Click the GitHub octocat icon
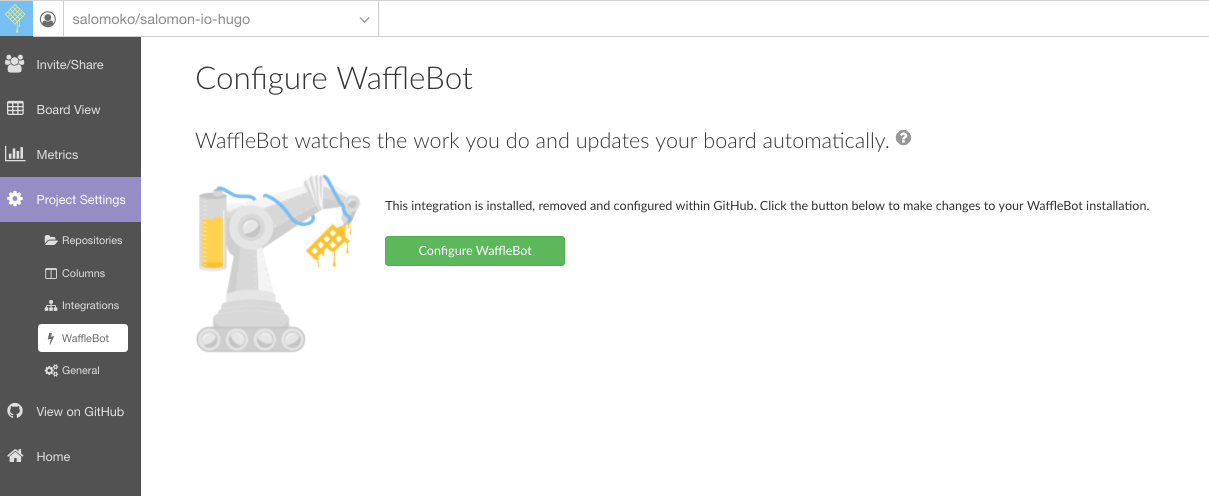Screen dimensions: 1209x496 [15, 411]
